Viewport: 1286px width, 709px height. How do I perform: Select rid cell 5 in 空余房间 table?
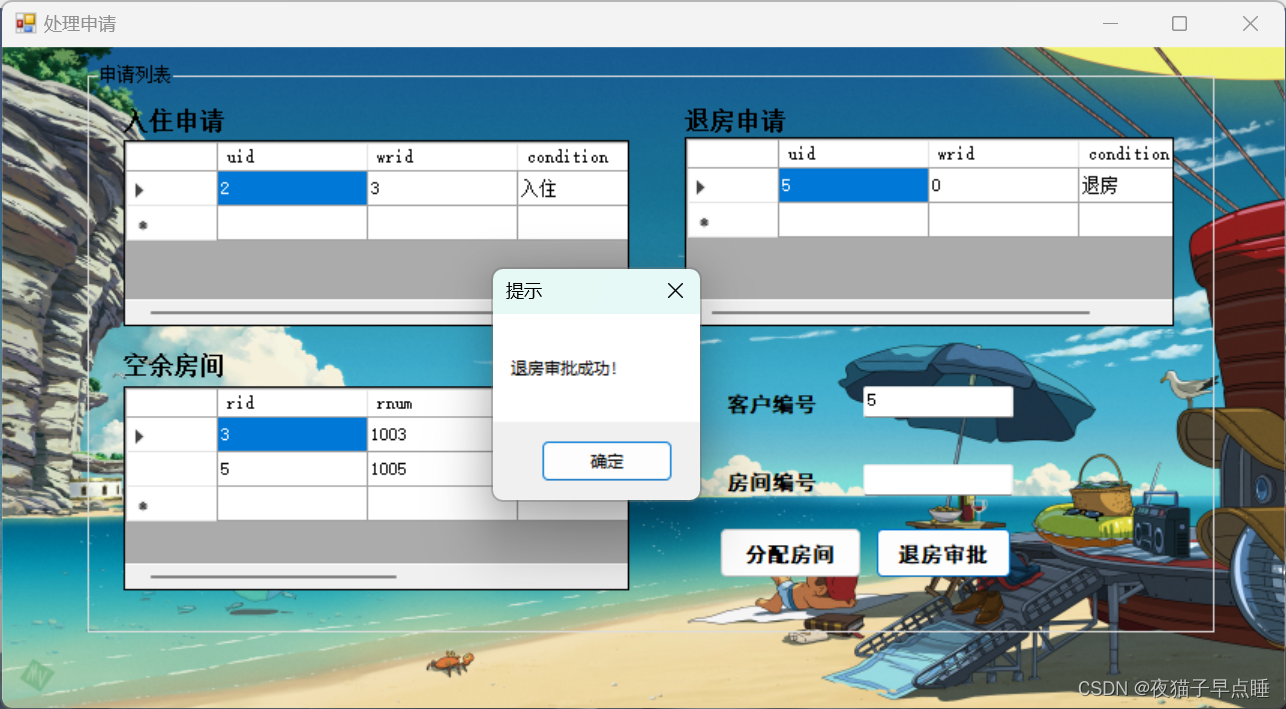292,468
